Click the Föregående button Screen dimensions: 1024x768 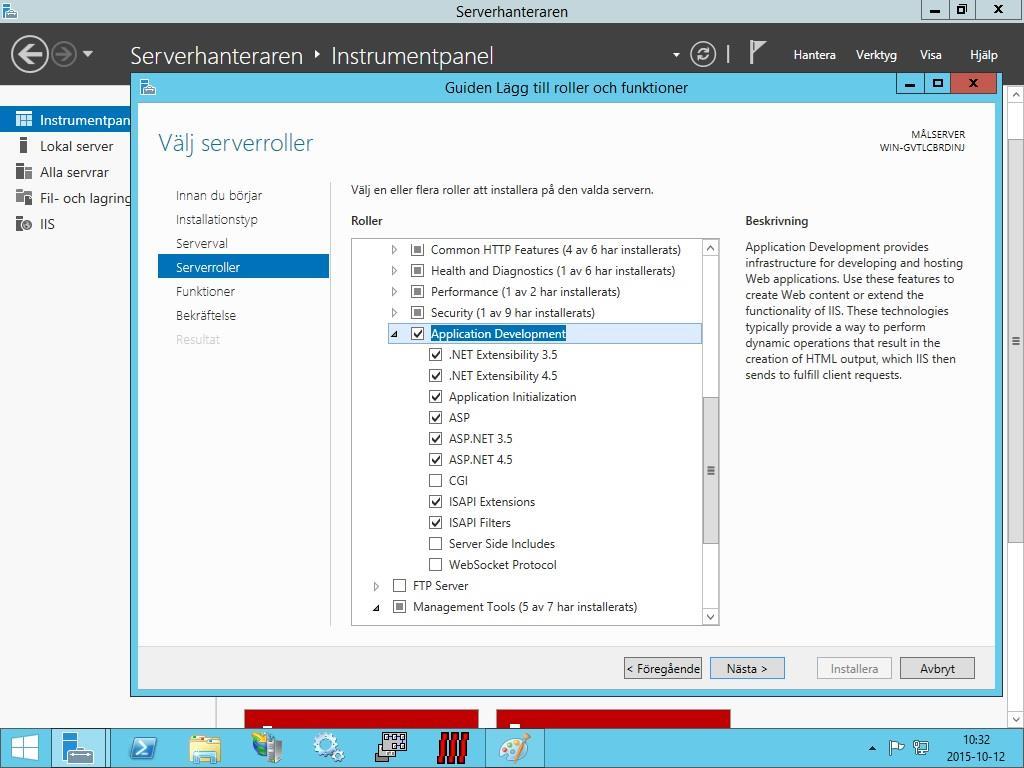coord(663,668)
